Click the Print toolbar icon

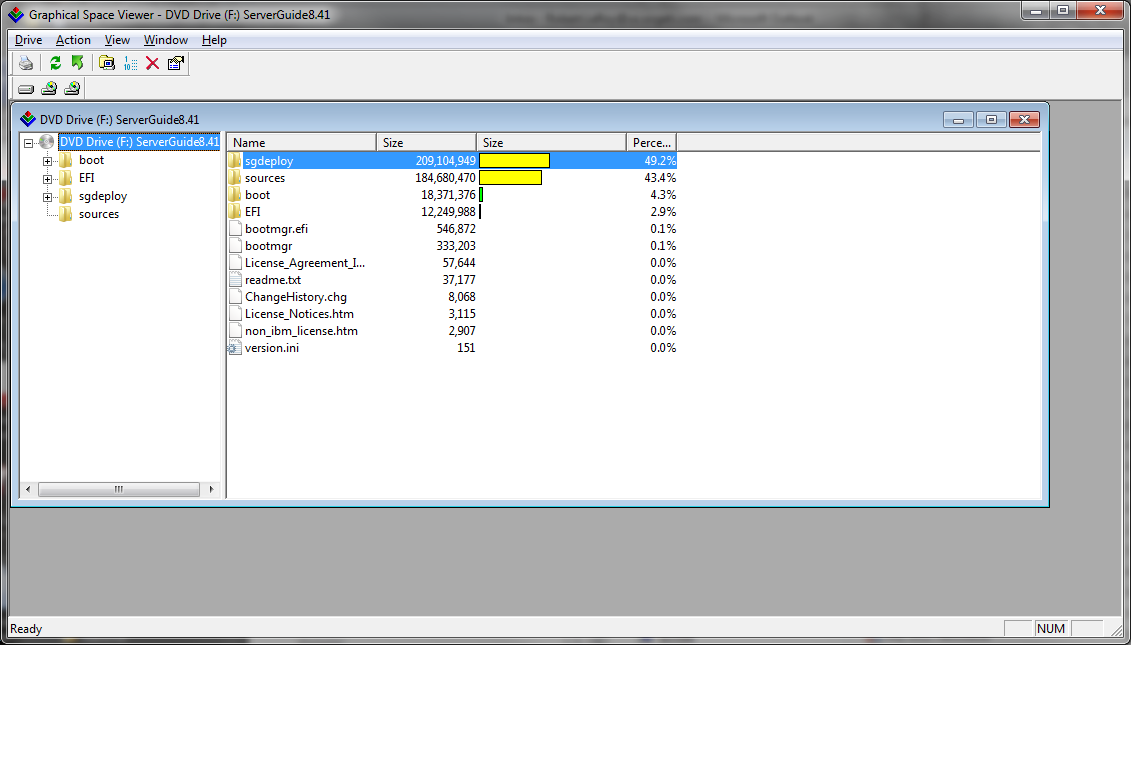point(26,63)
